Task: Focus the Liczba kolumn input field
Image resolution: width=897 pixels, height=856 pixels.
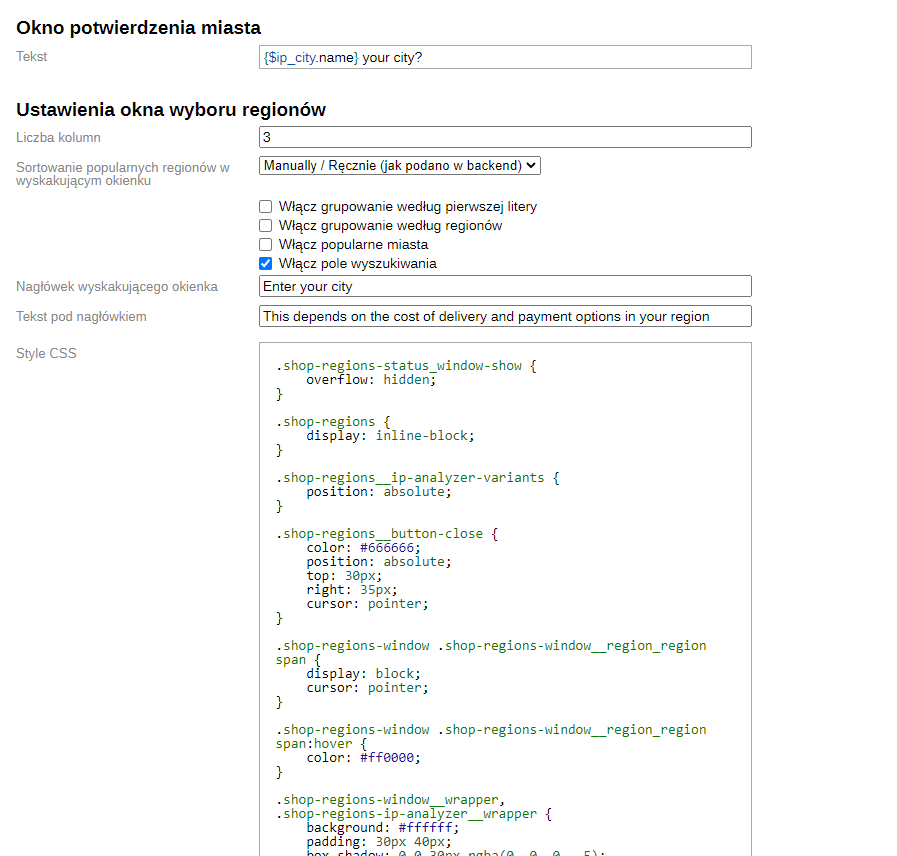Action: [504, 138]
